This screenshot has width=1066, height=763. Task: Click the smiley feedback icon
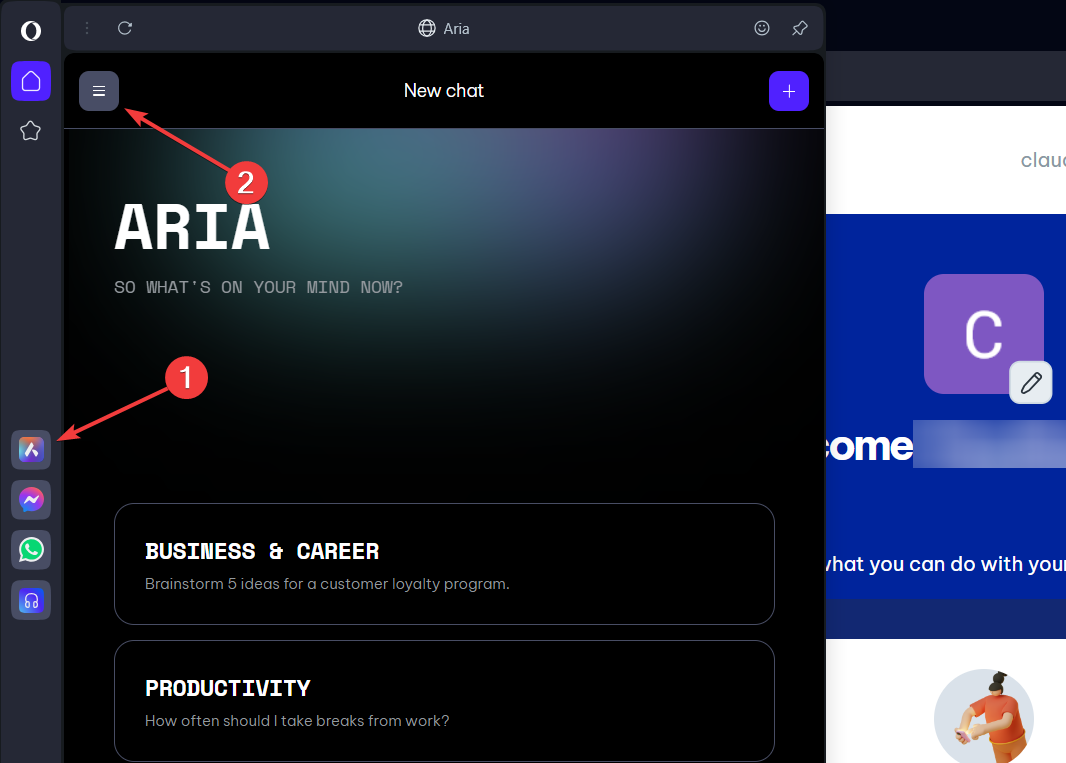pos(761,28)
